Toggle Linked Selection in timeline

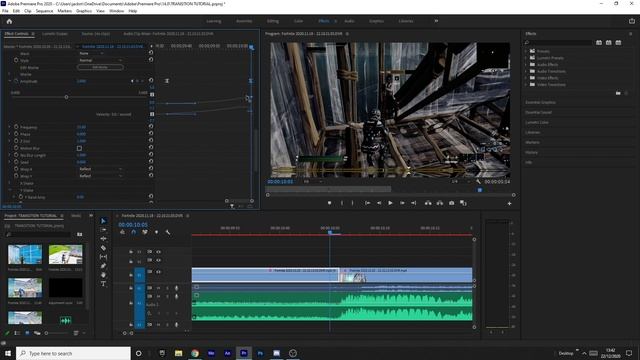(x=145, y=232)
